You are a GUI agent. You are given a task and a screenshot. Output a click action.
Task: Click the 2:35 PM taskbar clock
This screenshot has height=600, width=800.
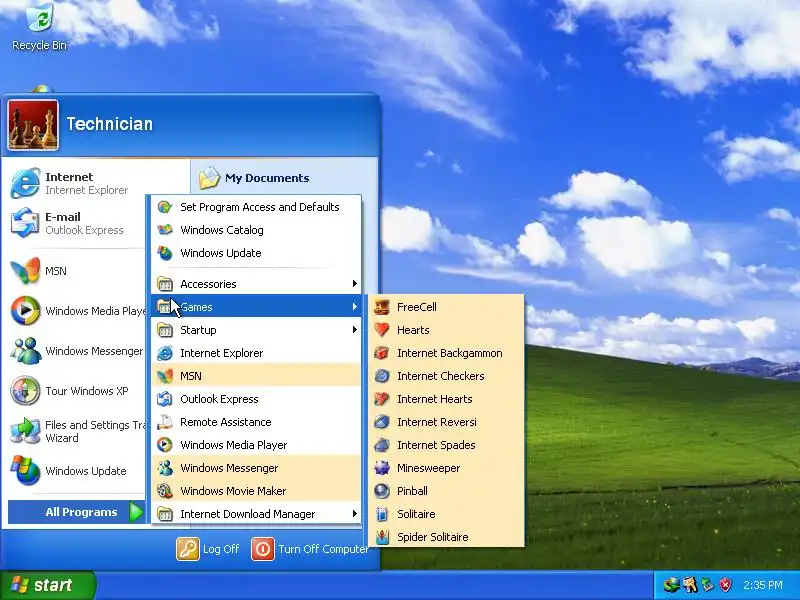coord(763,585)
